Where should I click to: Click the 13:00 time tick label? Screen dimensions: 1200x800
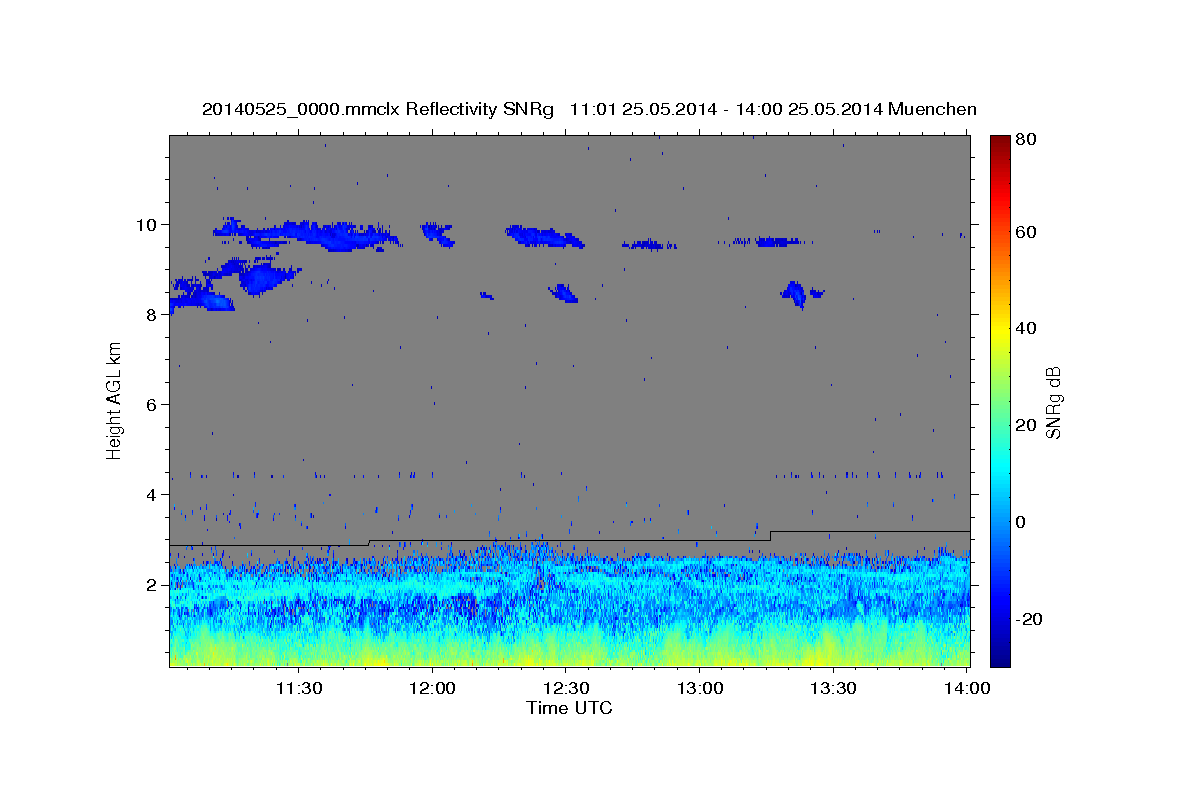pos(699,688)
